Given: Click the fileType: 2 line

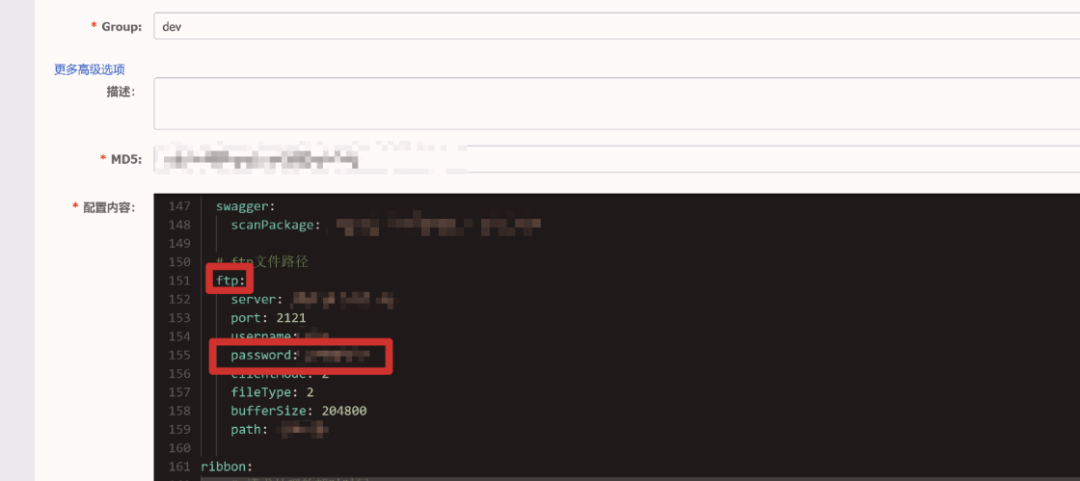Looking at the screenshot, I should [x=273, y=392].
